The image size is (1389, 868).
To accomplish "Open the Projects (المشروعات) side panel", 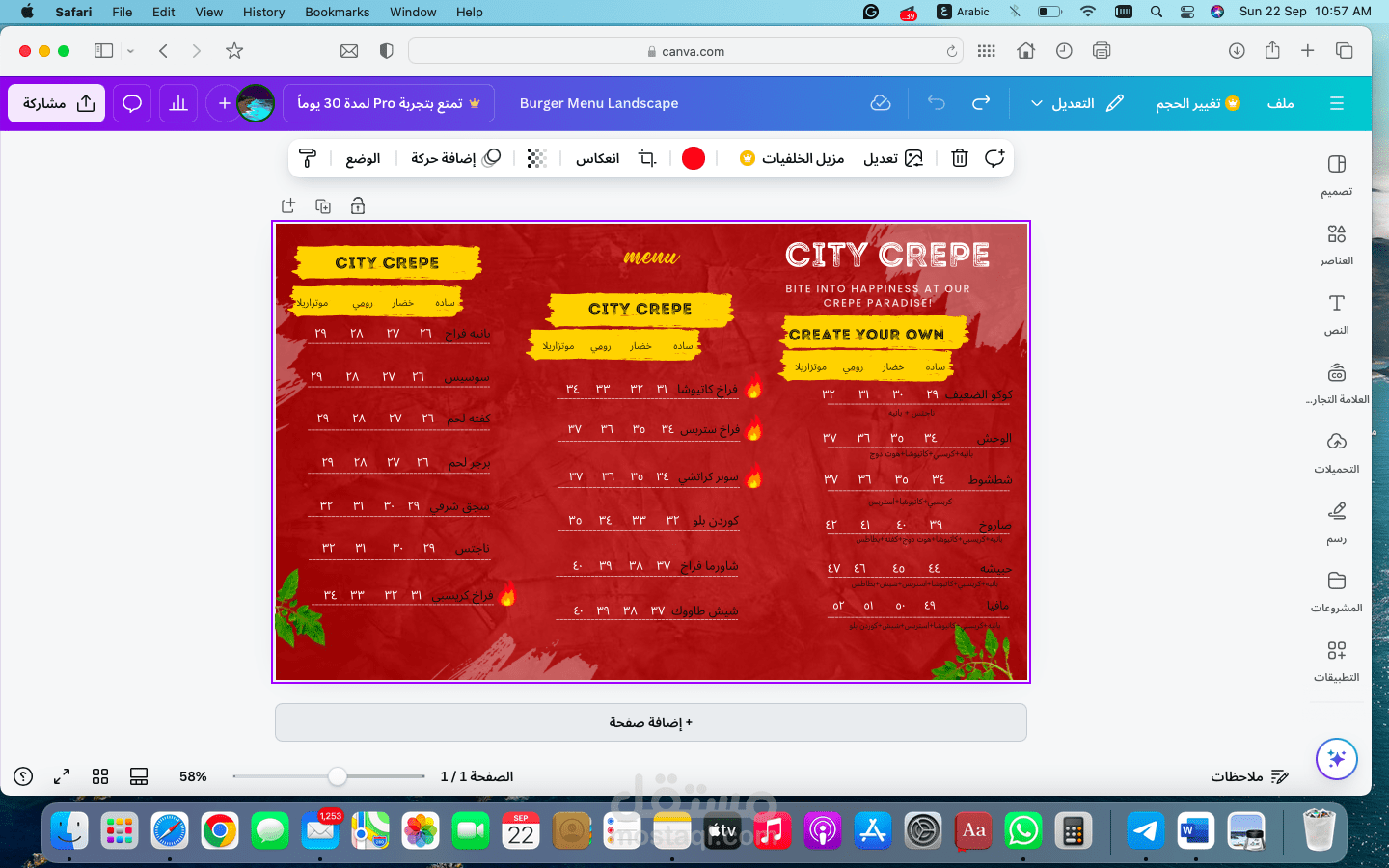I will click(1336, 591).
